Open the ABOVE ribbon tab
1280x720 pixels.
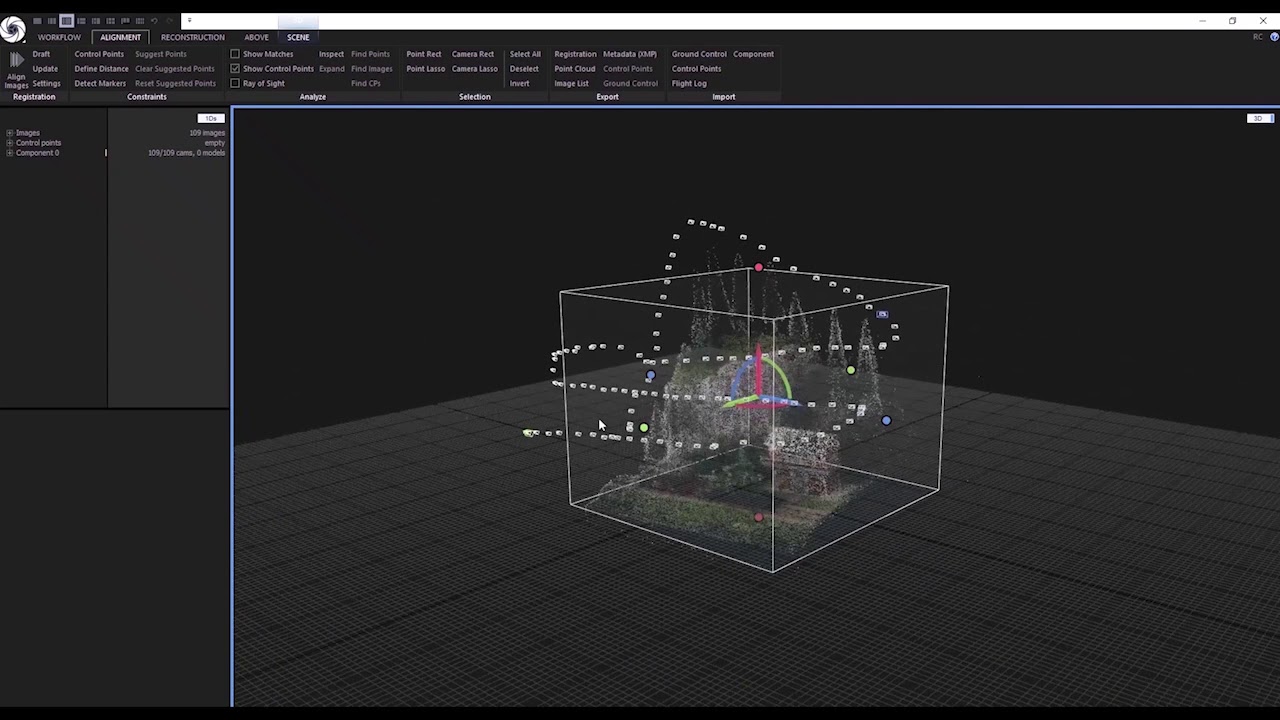click(x=256, y=37)
